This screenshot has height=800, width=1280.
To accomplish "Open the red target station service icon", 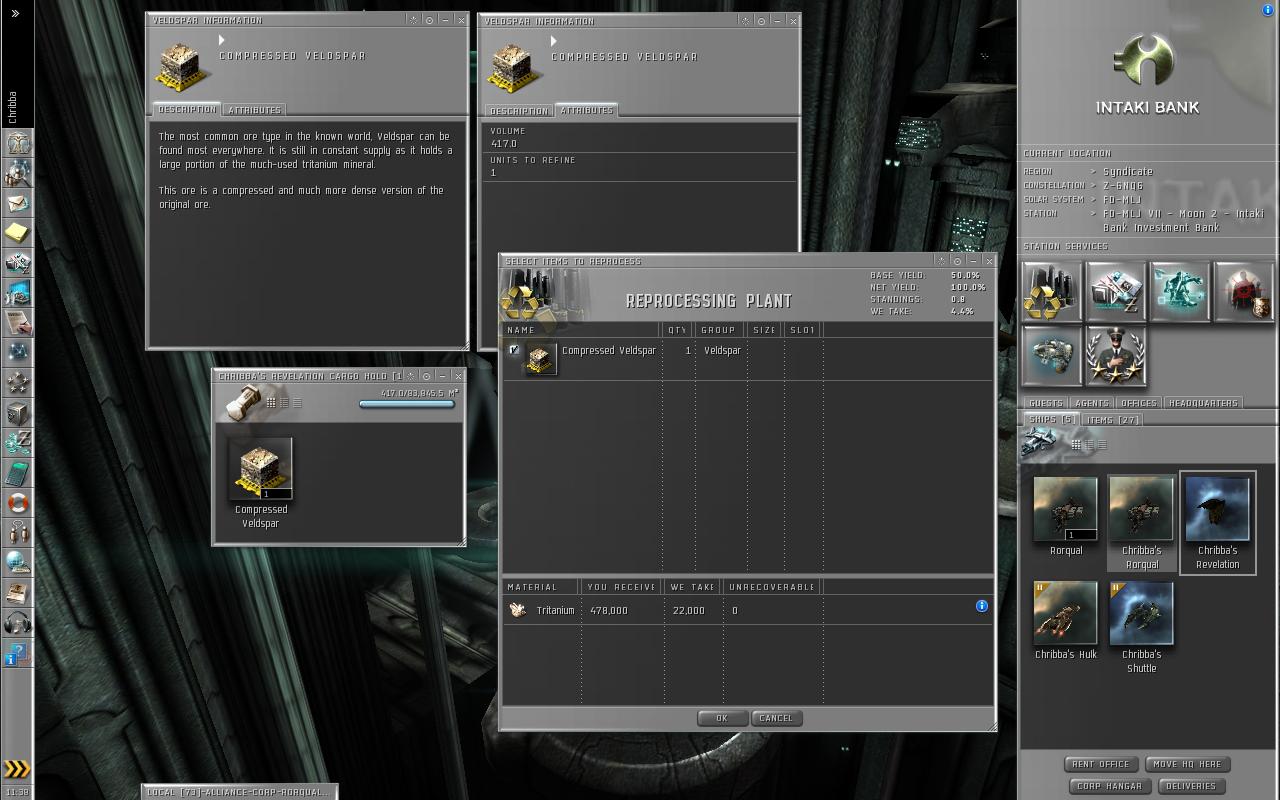I will tap(1244, 292).
